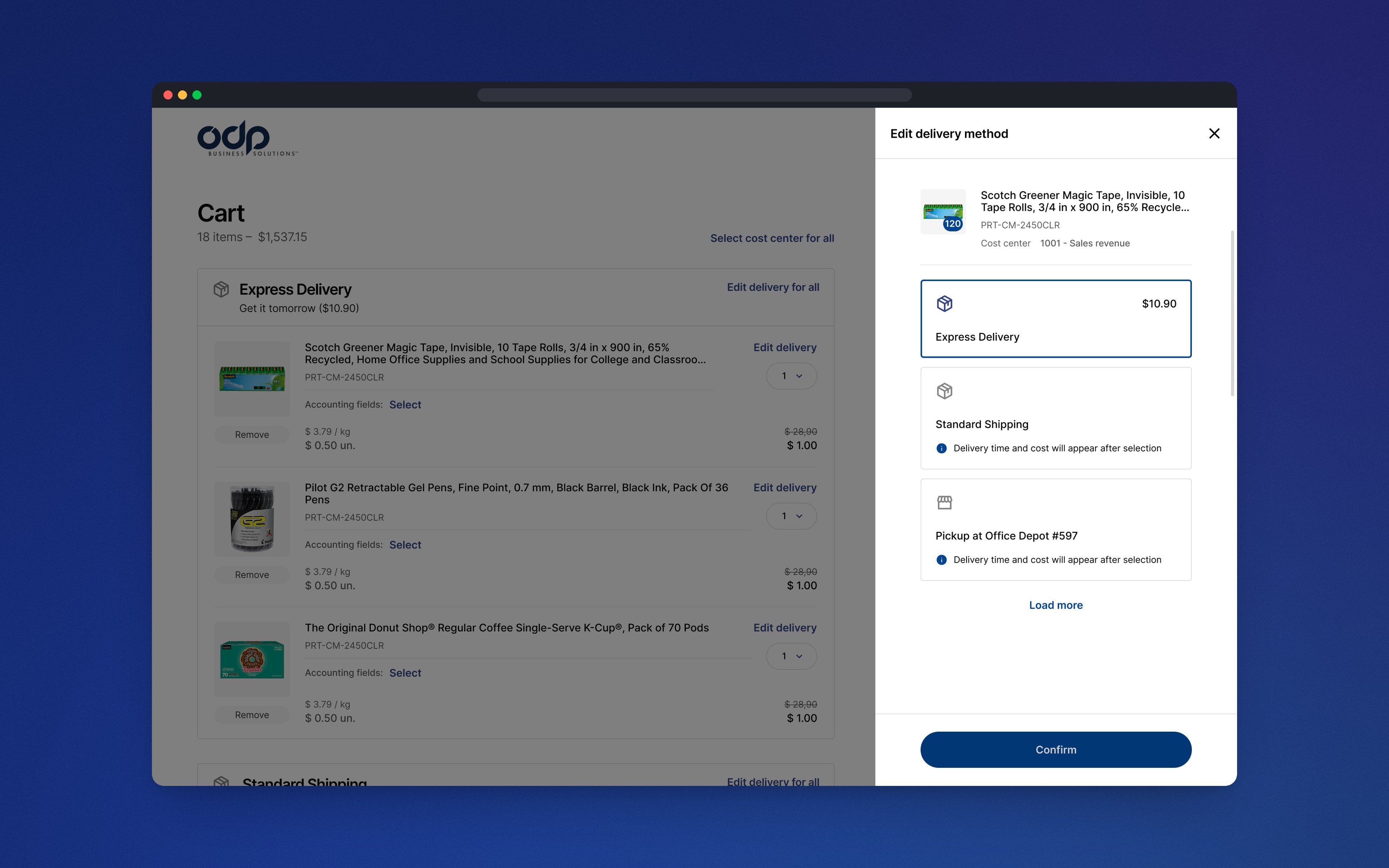The height and width of the screenshot is (868, 1389).
Task: Click the browser address bar
Action: [694, 95]
